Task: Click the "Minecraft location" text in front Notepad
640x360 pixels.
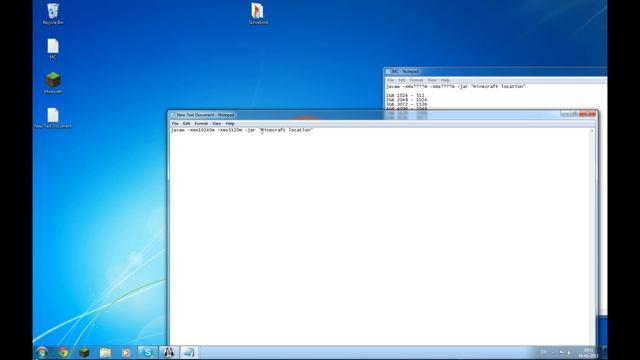Action: point(286,130)
